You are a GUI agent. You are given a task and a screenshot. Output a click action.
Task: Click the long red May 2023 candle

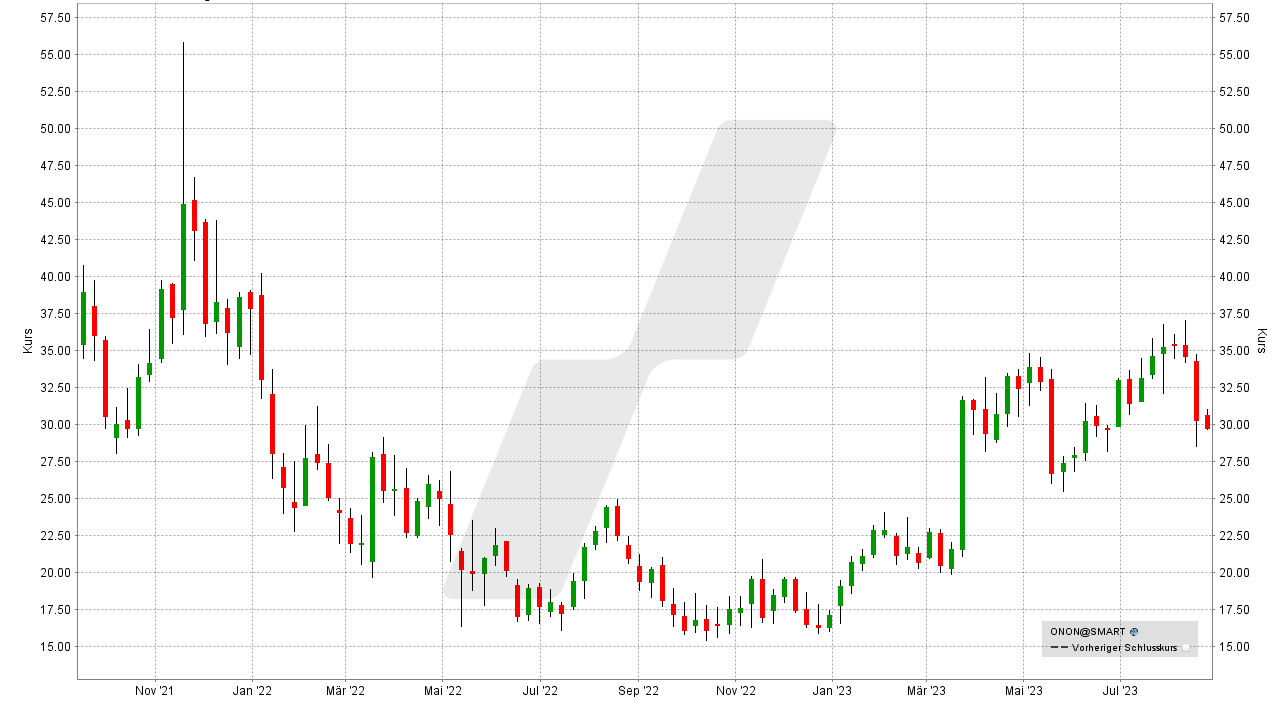[x=1051, y=427]
